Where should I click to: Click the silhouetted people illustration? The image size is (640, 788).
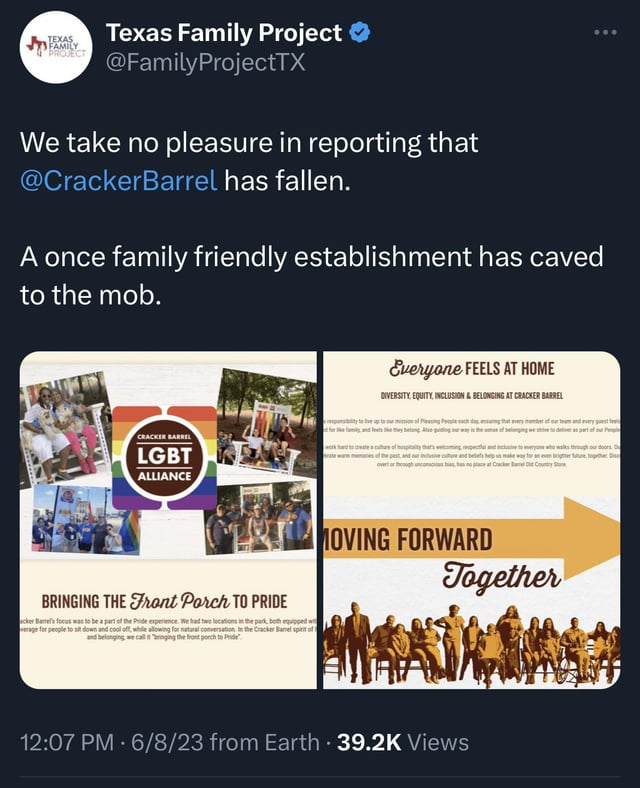point(470,645)
